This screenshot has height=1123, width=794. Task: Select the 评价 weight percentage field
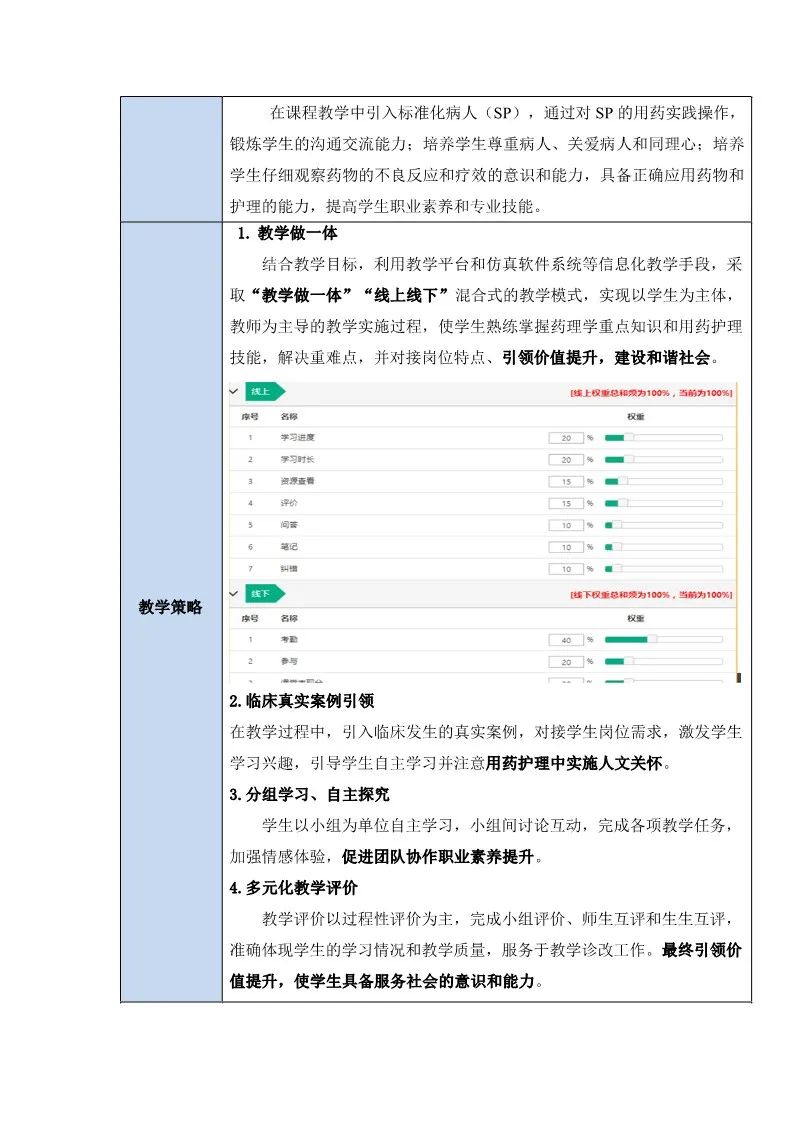click(x=566, y=504)
